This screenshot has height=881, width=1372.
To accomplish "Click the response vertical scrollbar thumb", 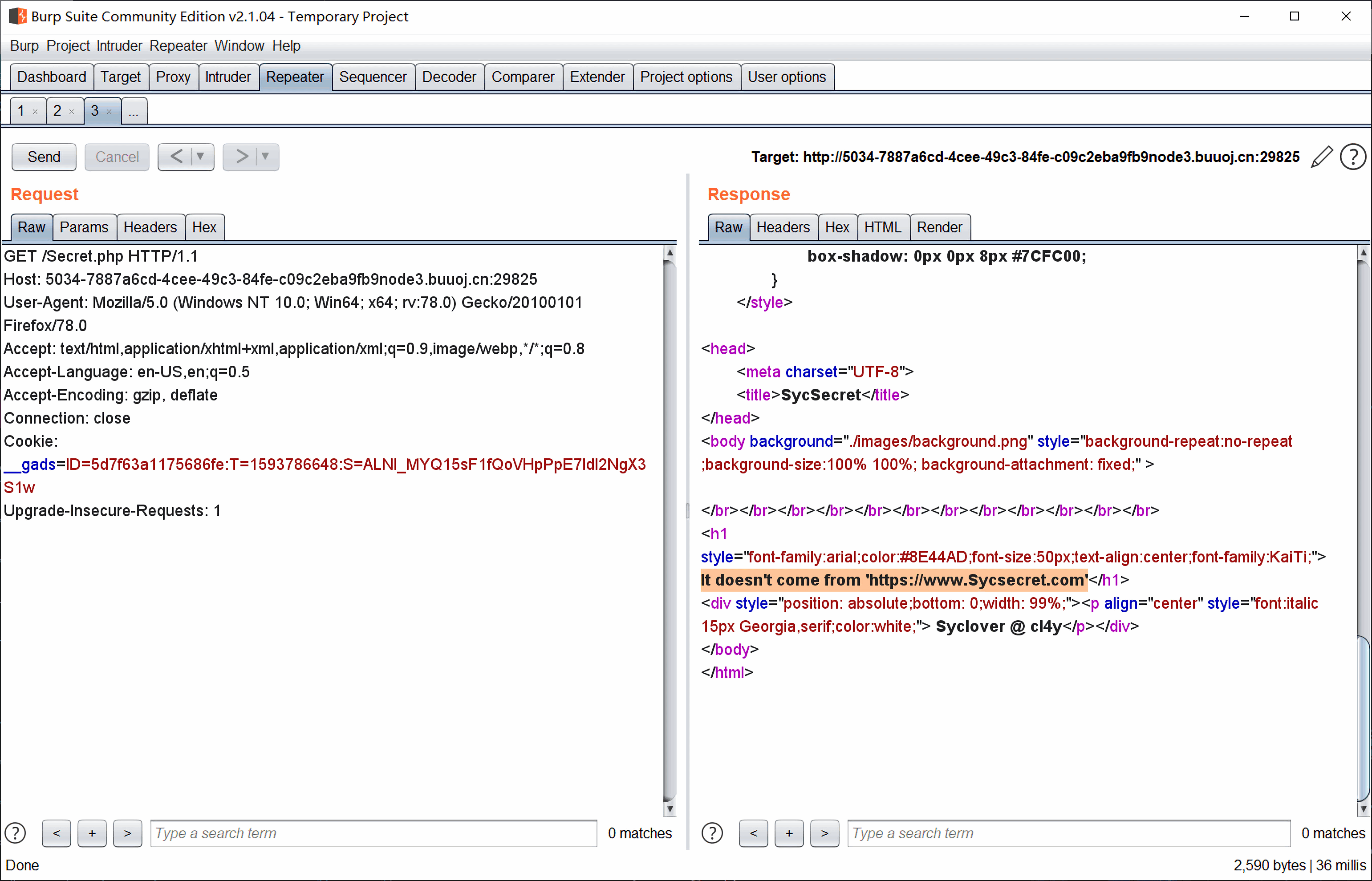I will pos(1364,719).
